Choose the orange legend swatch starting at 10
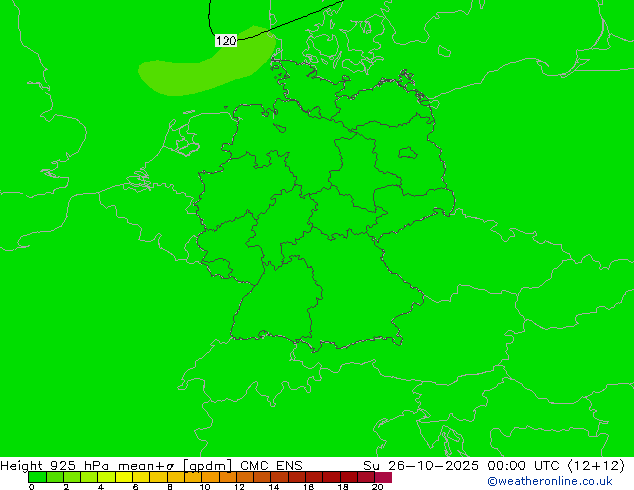The image size is (634, 490). point(211,477)
